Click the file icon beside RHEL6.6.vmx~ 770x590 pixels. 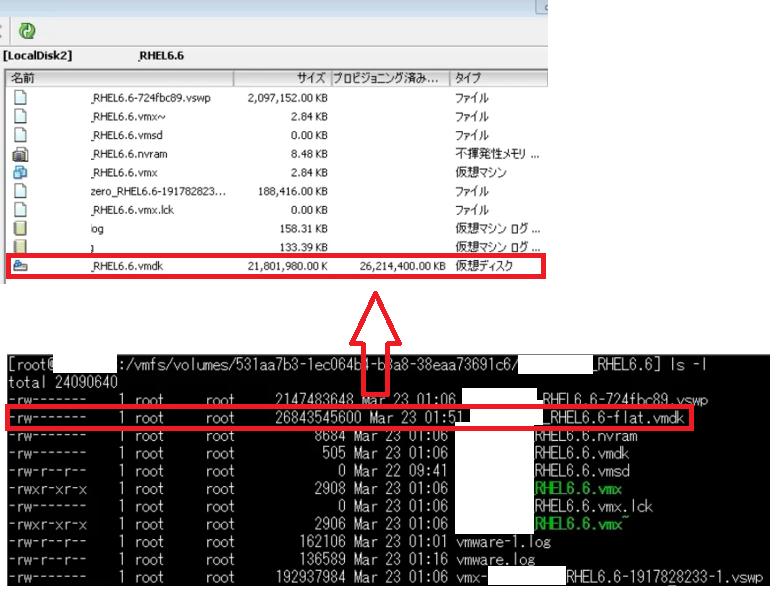tap(20, 116)
